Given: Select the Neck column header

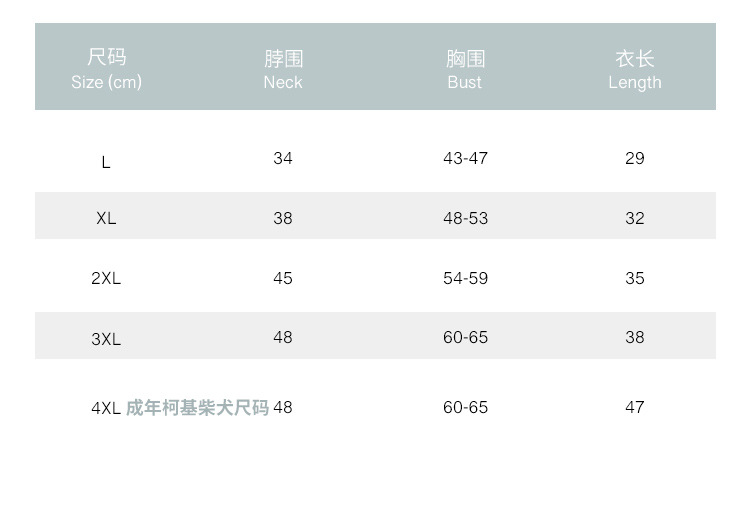Looking at the screenshot, I should [x=283, y=69].
